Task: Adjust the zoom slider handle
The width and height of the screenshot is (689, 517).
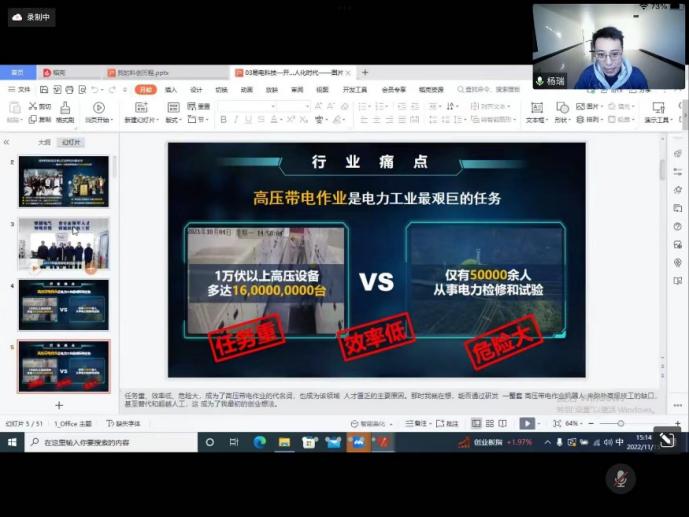Action: pyautogui.click(x=620, y=423)
